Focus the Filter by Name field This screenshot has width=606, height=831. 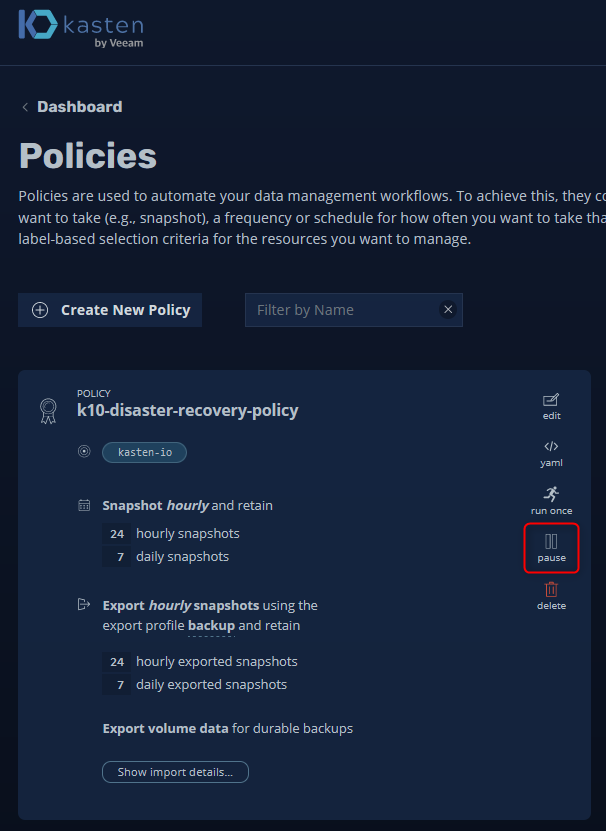point(340,310)
